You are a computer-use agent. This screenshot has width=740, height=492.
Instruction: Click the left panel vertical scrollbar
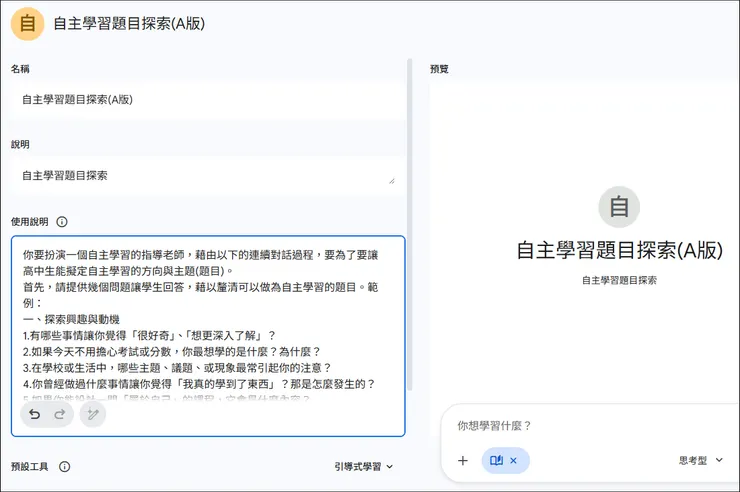[x=410, y=225]
